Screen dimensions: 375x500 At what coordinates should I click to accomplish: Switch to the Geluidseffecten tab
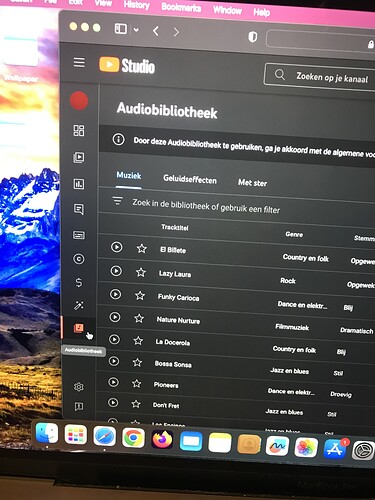point(190,180)
